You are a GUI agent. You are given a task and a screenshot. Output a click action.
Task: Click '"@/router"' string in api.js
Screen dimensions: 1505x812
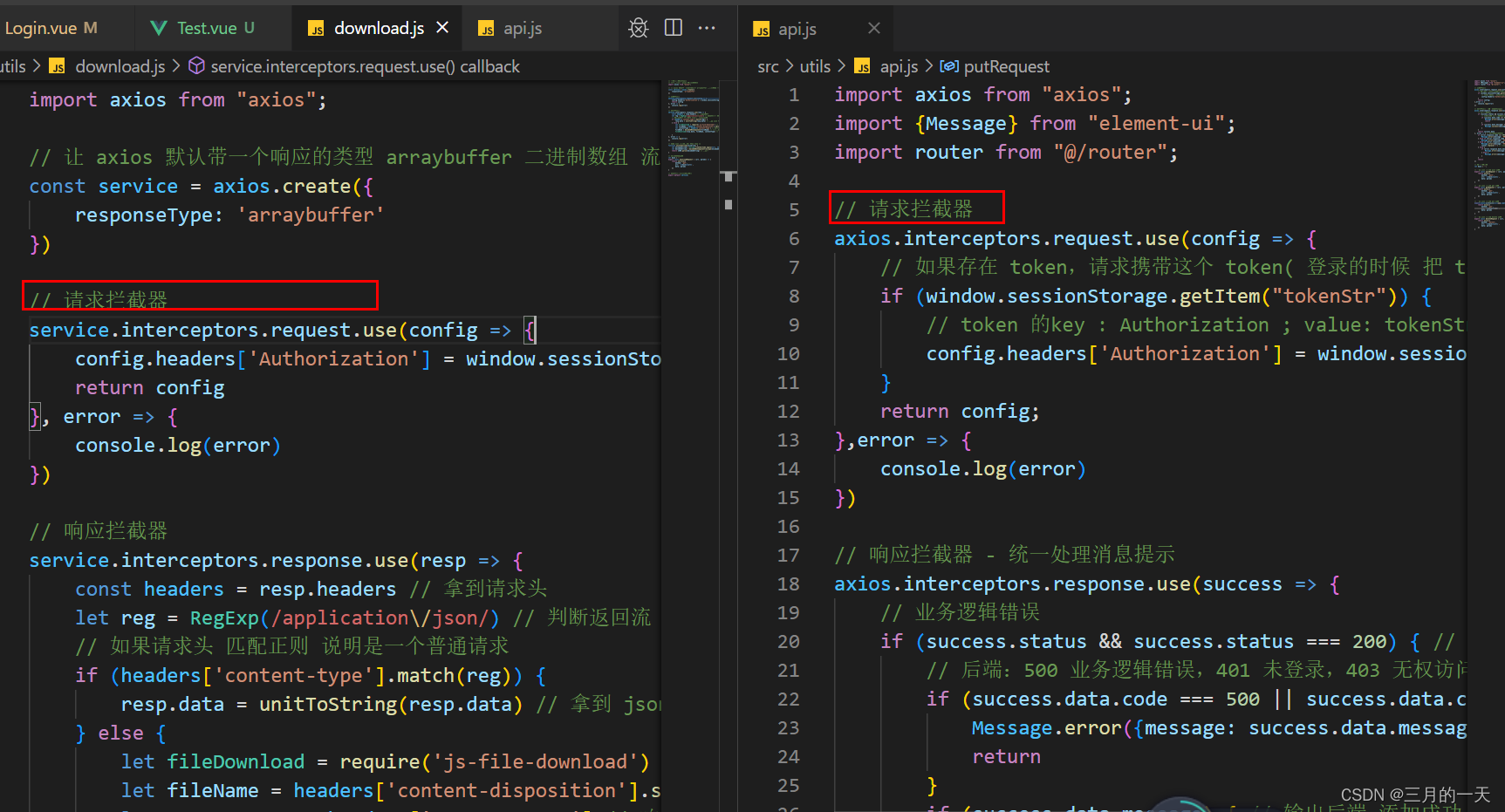1110,152
